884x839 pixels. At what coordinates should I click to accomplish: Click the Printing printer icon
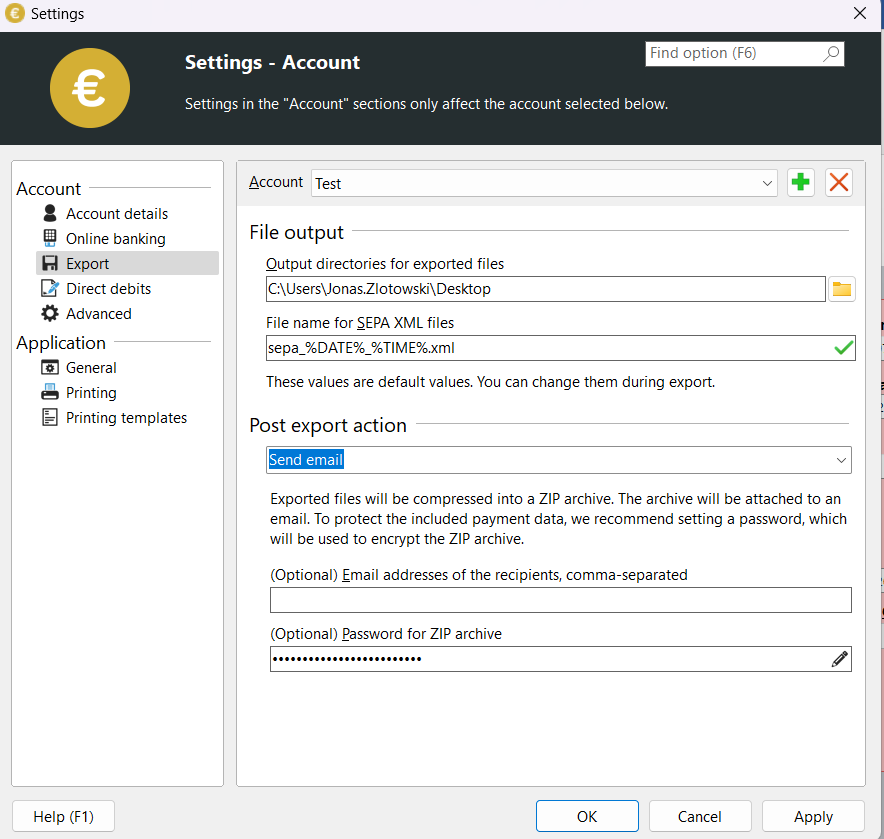[50, 392]
